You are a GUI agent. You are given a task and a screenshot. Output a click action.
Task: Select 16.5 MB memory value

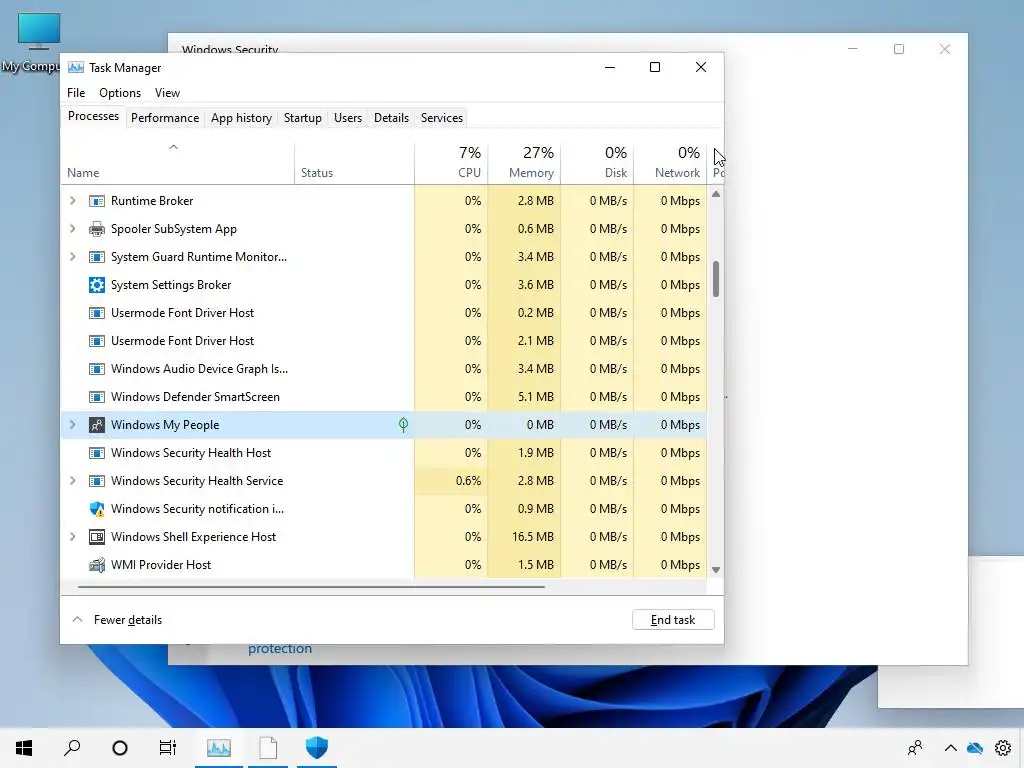point(532,537)
